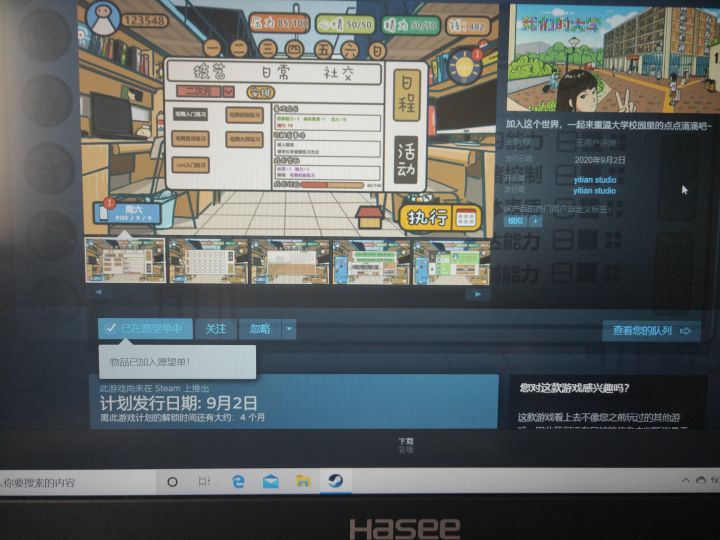Image resolution: width=720 pixels, height=540 pixels.
Task: Click the cloud icon in system tray
Action: coord(701,480)
